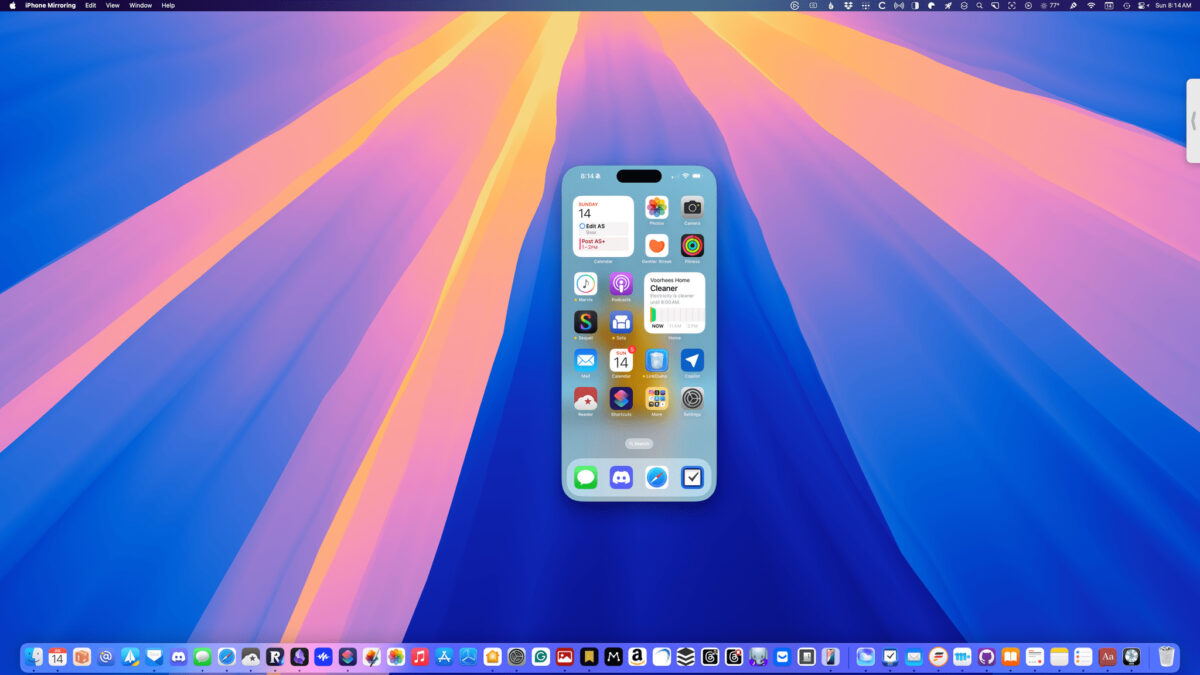Tap the Mail app on the iPhone
Screen dimensions: 1200x675
(x=585, y=360)
